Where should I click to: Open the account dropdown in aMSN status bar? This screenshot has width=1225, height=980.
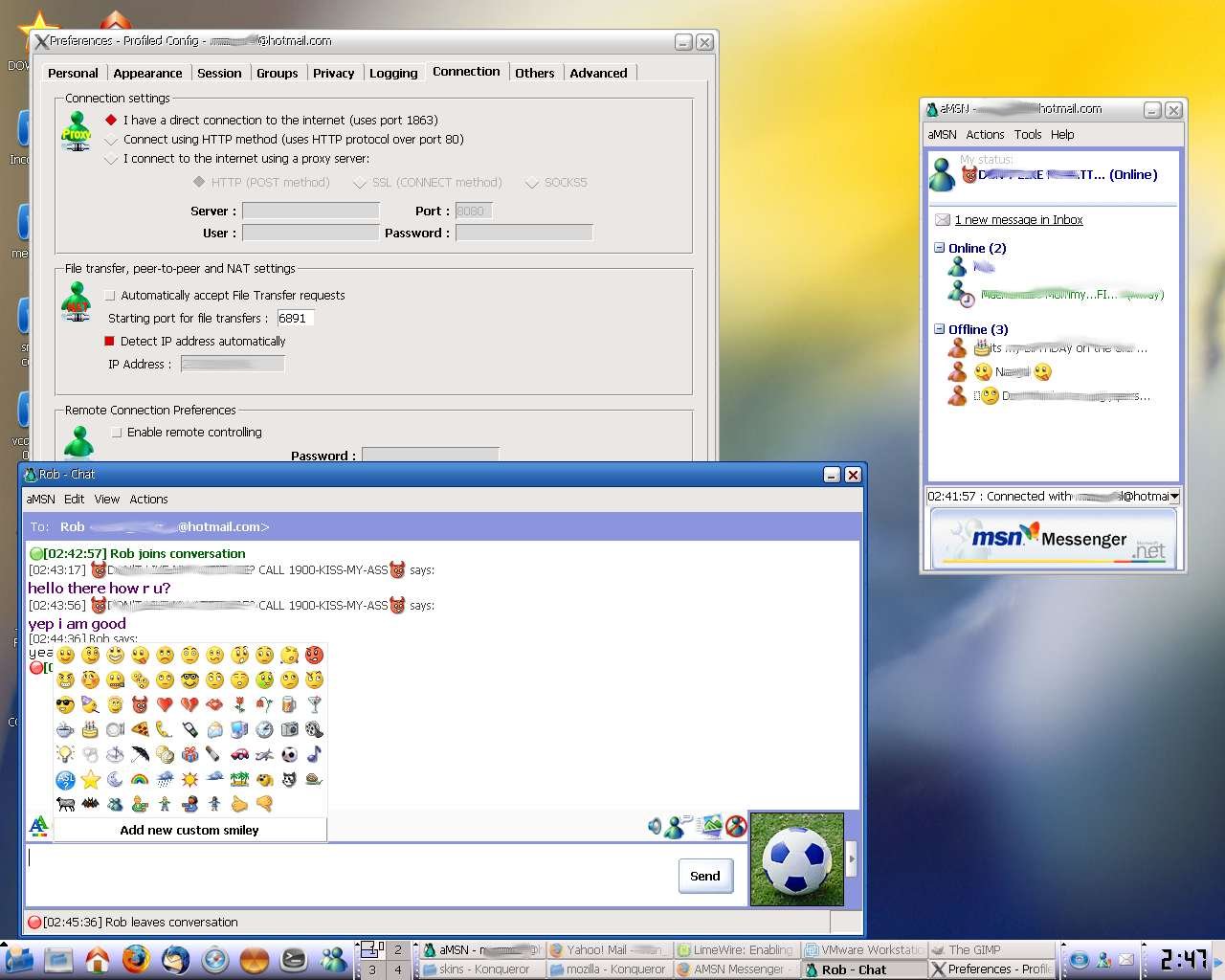[1174, 496]
